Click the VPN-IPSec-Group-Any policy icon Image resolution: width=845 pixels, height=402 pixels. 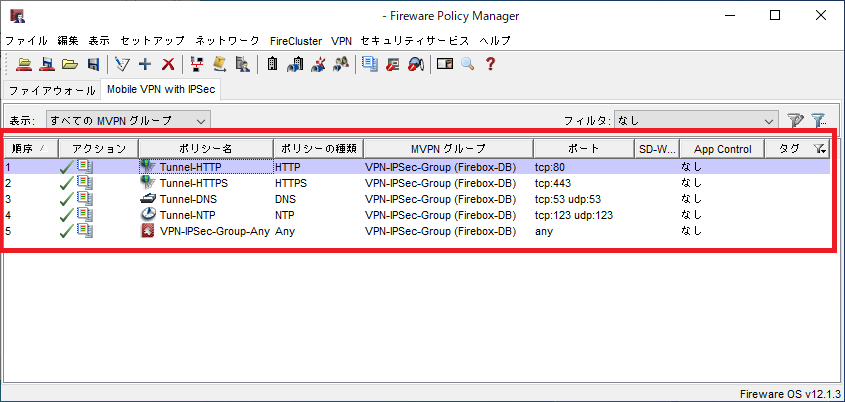[148, 231]
